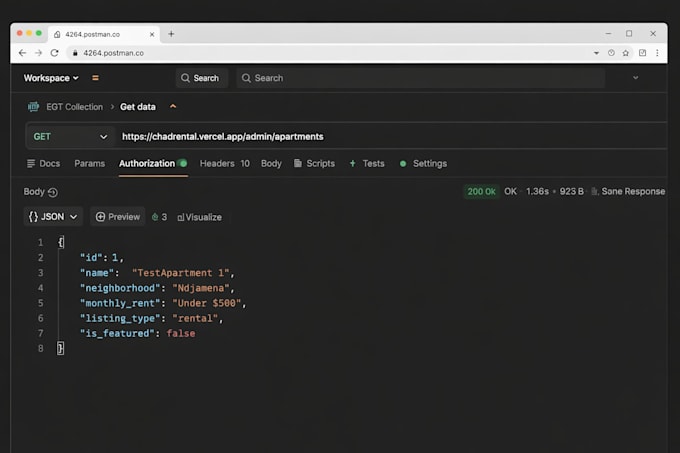Image resolution: width=680 pixels, height=453 pixels.
Task: Click the "rental" value
Action: pyautogui.click(x=195, y=318)
